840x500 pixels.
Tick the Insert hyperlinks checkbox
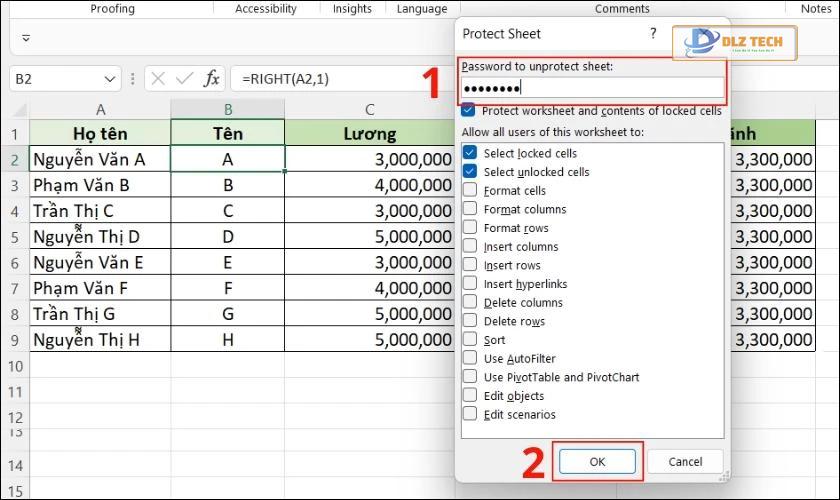coord(470,283)
